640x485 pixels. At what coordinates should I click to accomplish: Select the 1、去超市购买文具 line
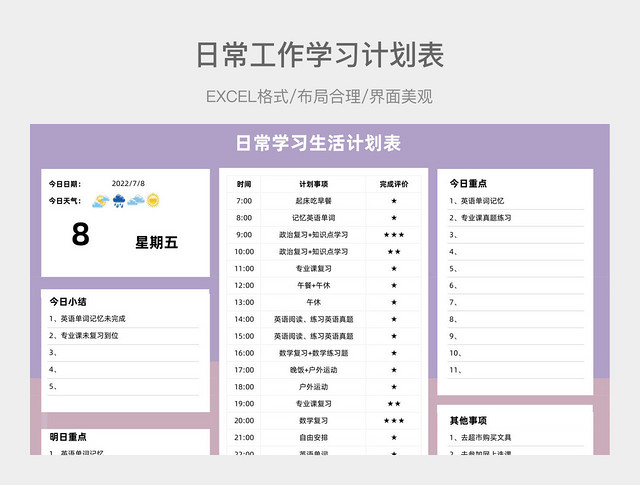480,437
